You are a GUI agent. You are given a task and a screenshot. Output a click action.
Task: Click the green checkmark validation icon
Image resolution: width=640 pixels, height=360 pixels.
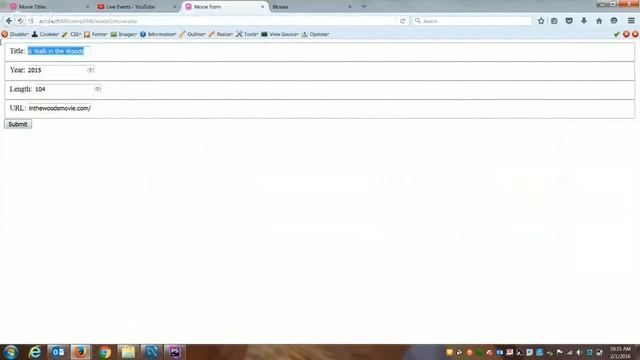617,34
